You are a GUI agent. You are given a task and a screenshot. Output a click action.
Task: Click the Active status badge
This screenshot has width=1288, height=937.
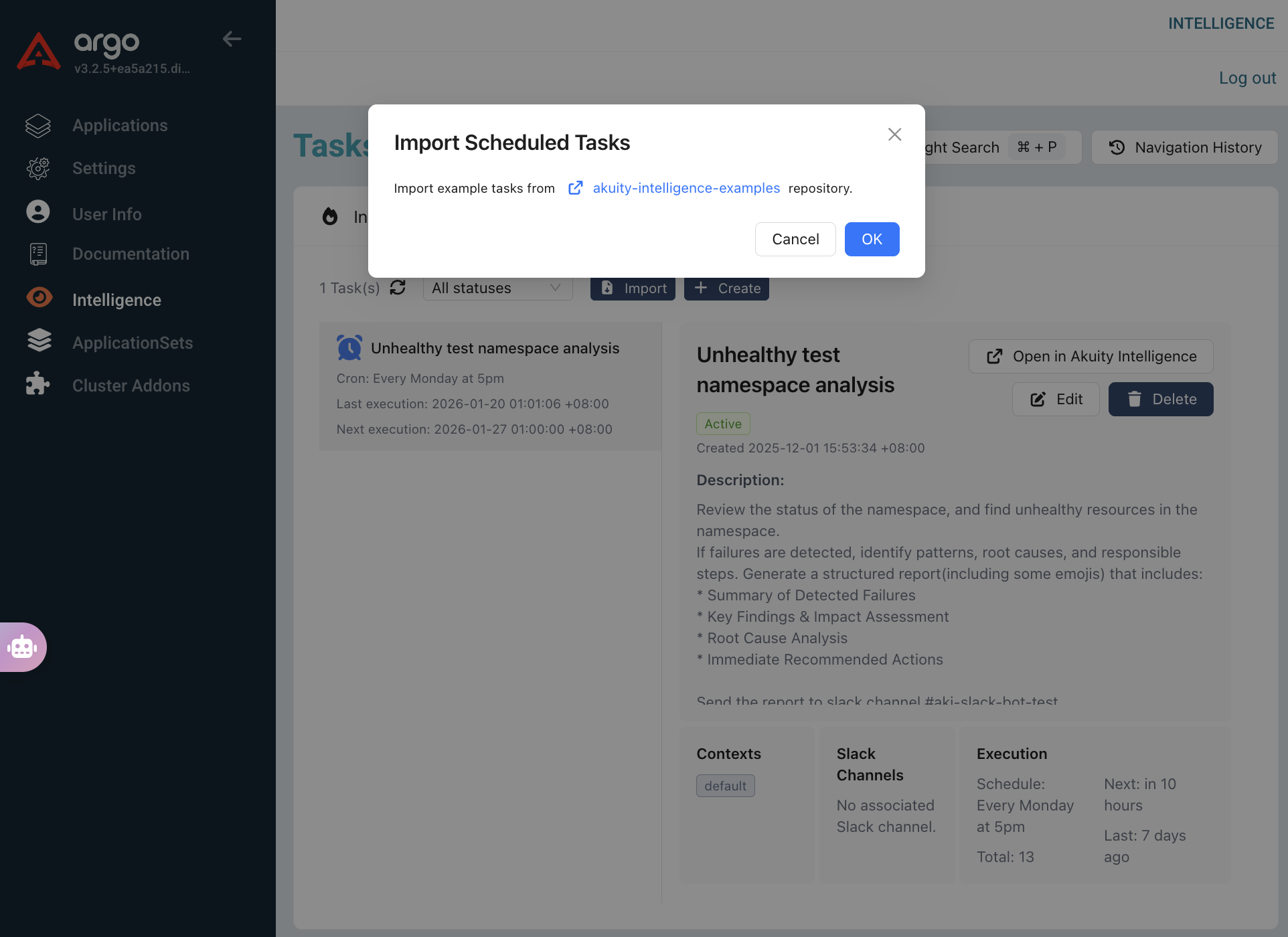pyautogui.click(x=723, y=424)
